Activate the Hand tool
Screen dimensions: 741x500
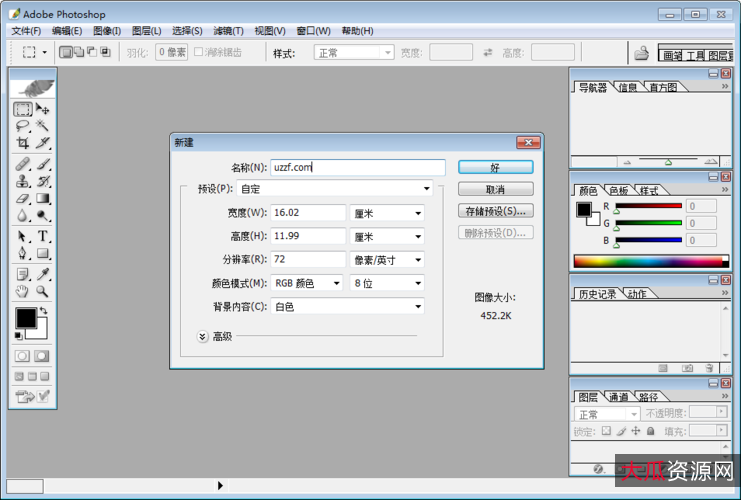pyautogui.click(x=23, y=291)
